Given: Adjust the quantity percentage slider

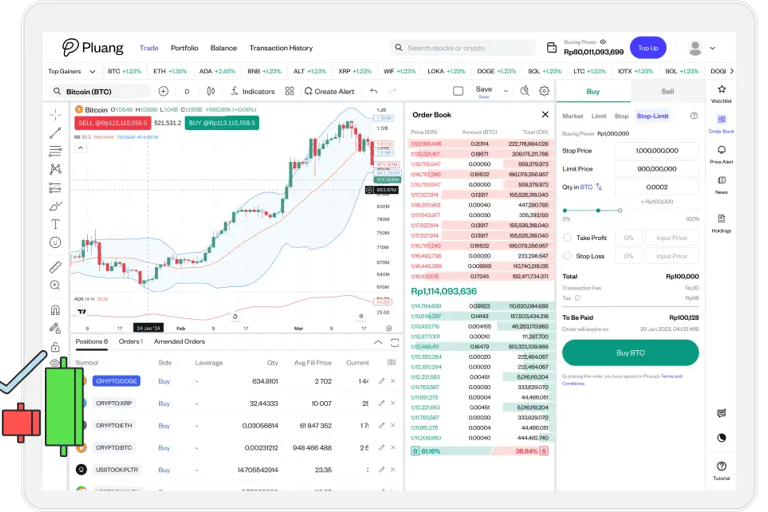Looking at the screenshot, I should [630, 210].
